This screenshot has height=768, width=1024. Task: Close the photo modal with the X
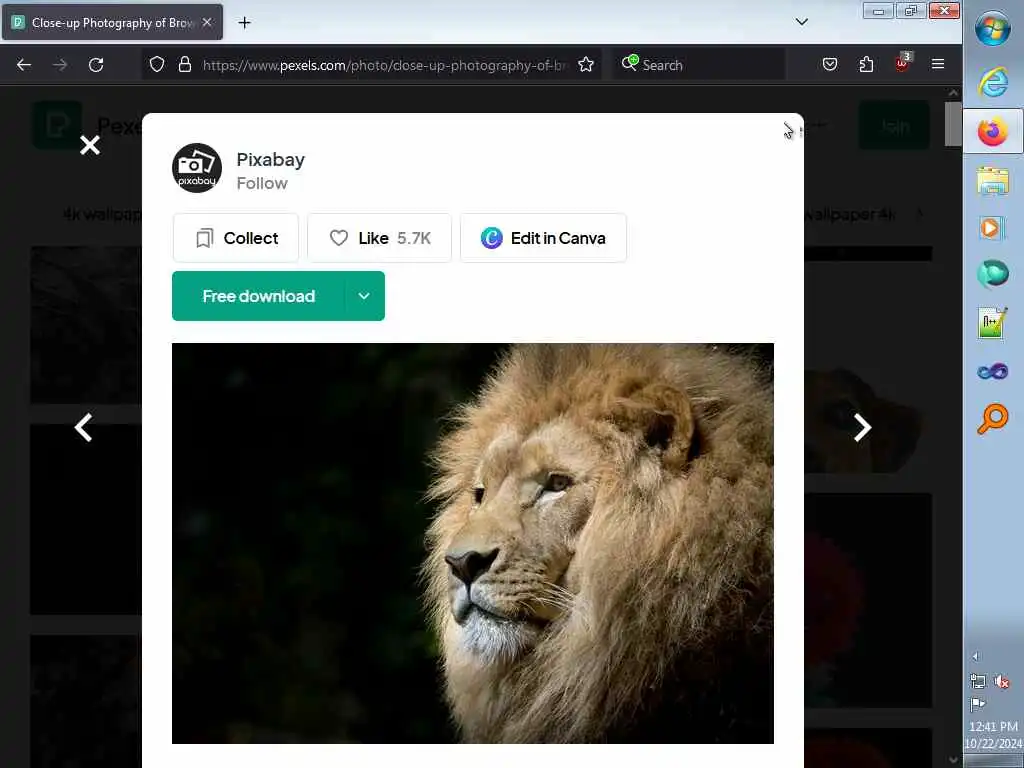click(89, 145)
